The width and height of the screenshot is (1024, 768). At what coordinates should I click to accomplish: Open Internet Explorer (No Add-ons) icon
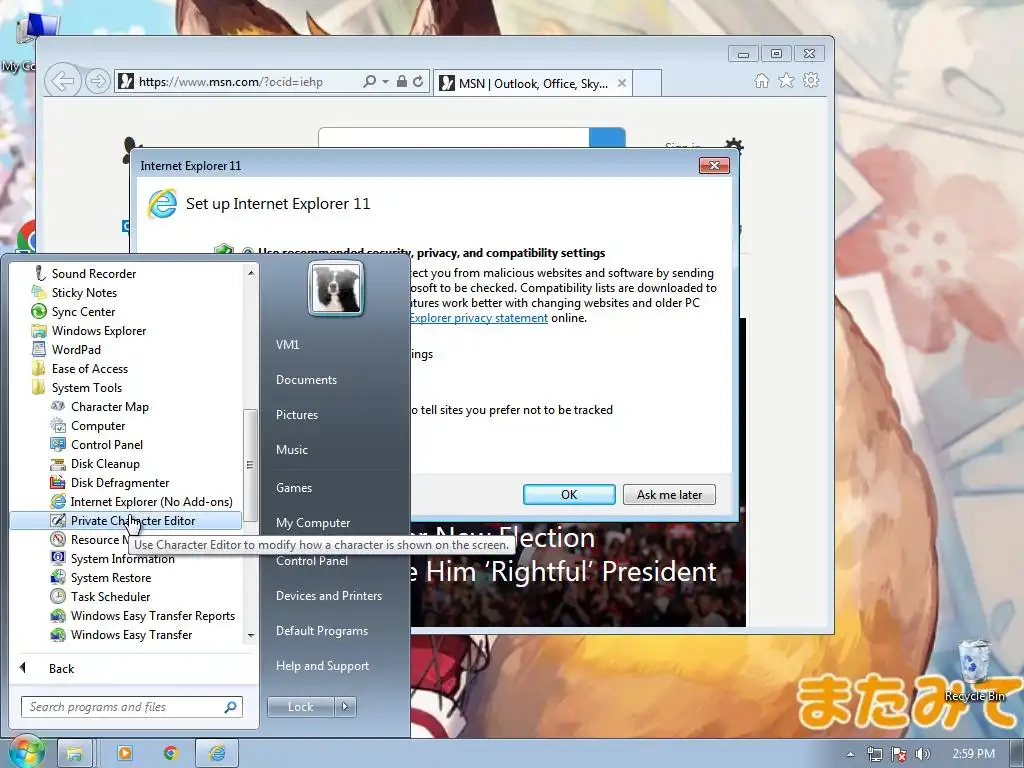click(58, 502)
